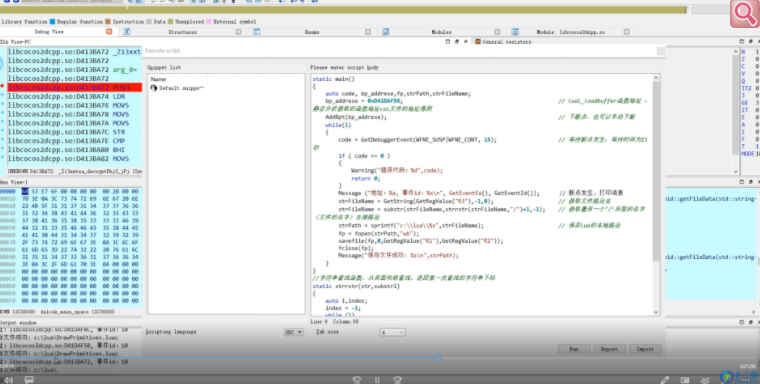
Task: Select the highlighted PUSH disassembly line
Action: coord(74,87)
